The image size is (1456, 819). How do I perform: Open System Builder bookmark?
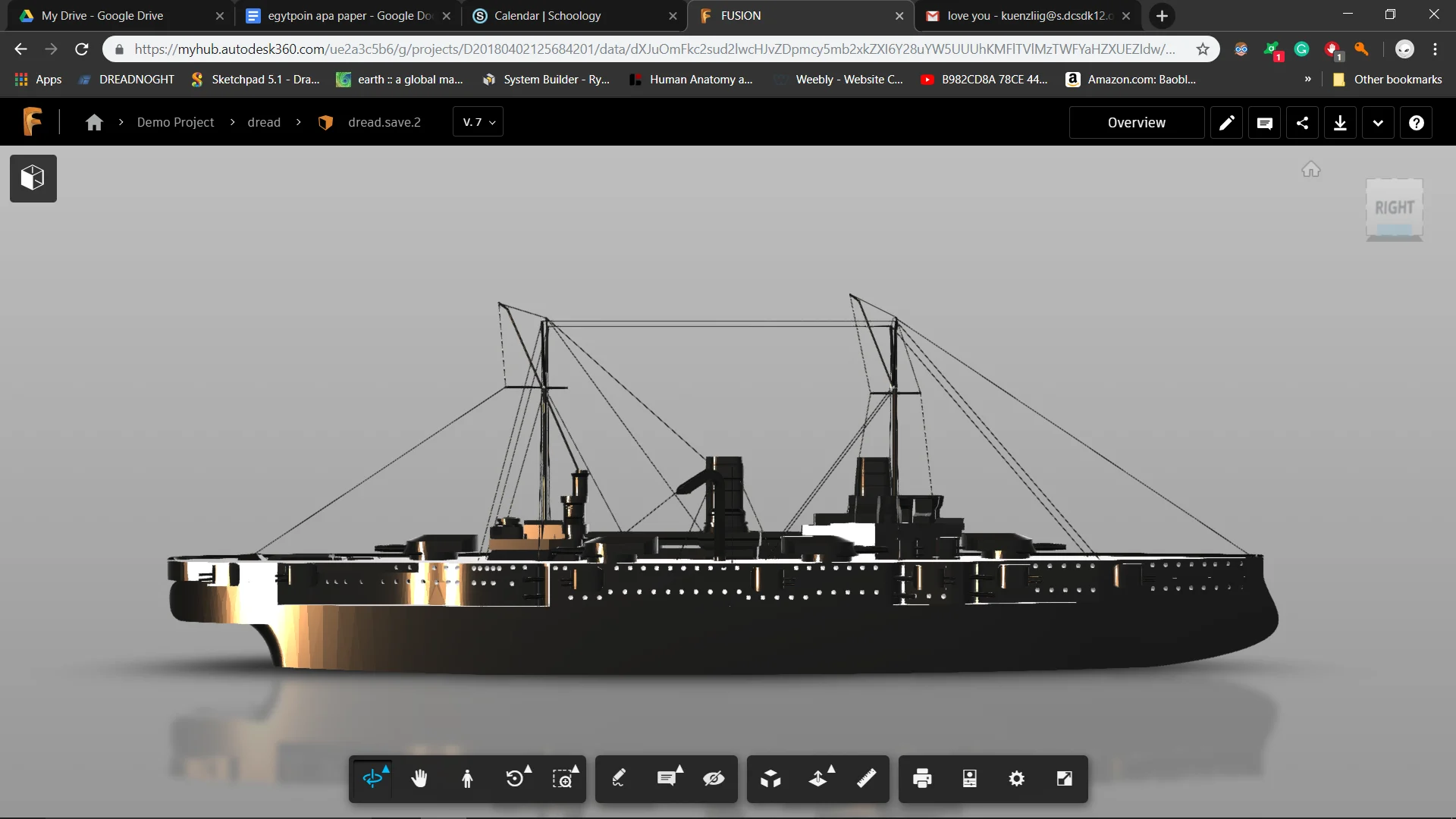pos(546,80)
